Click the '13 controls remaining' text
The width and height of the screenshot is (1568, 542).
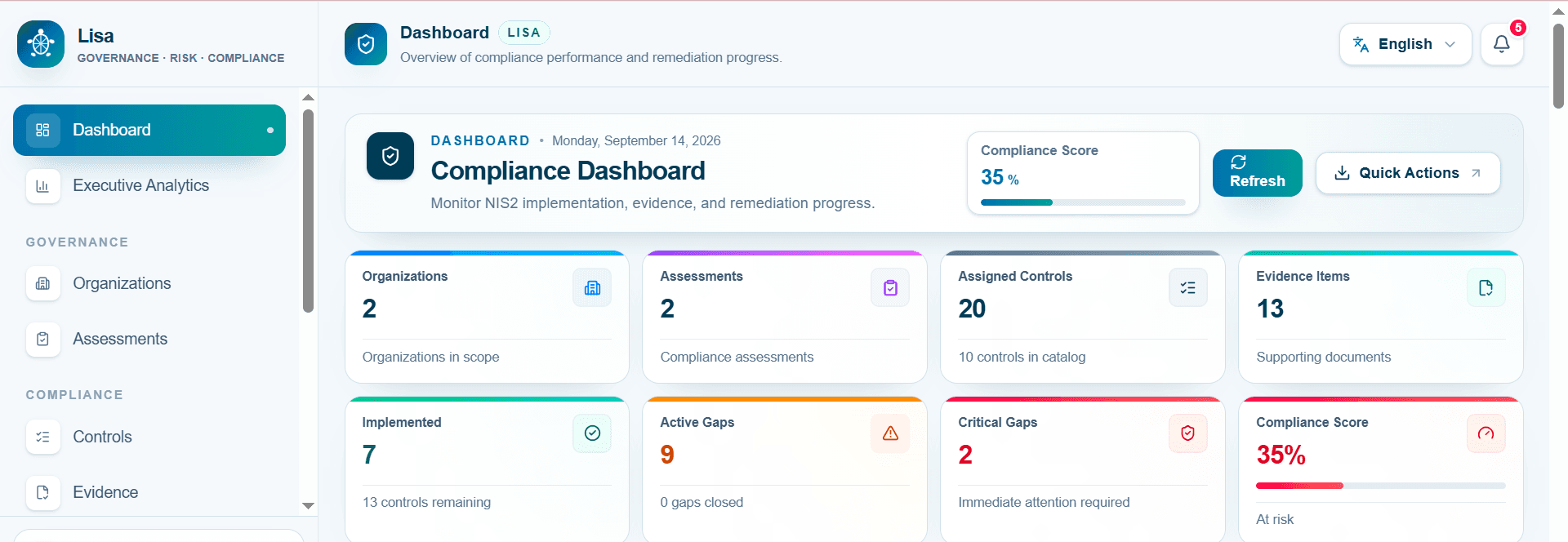(426, 503)
